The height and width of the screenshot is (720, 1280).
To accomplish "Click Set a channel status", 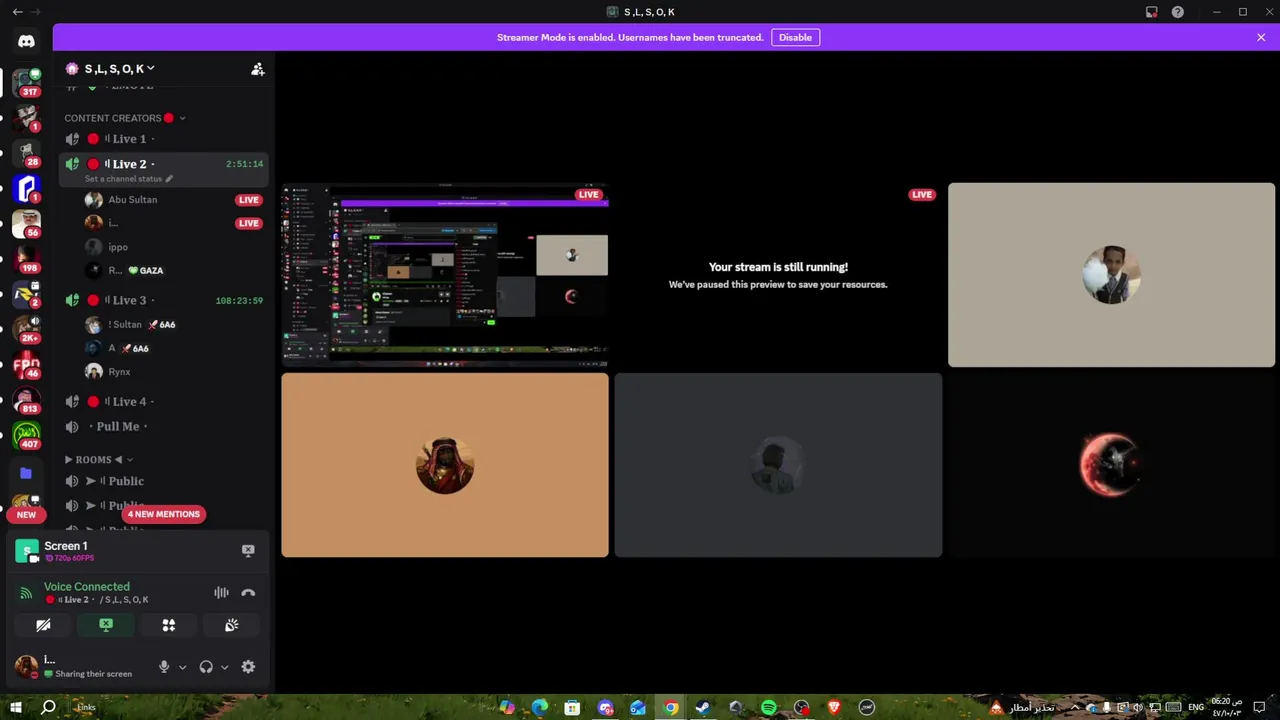I will (123, 179).
